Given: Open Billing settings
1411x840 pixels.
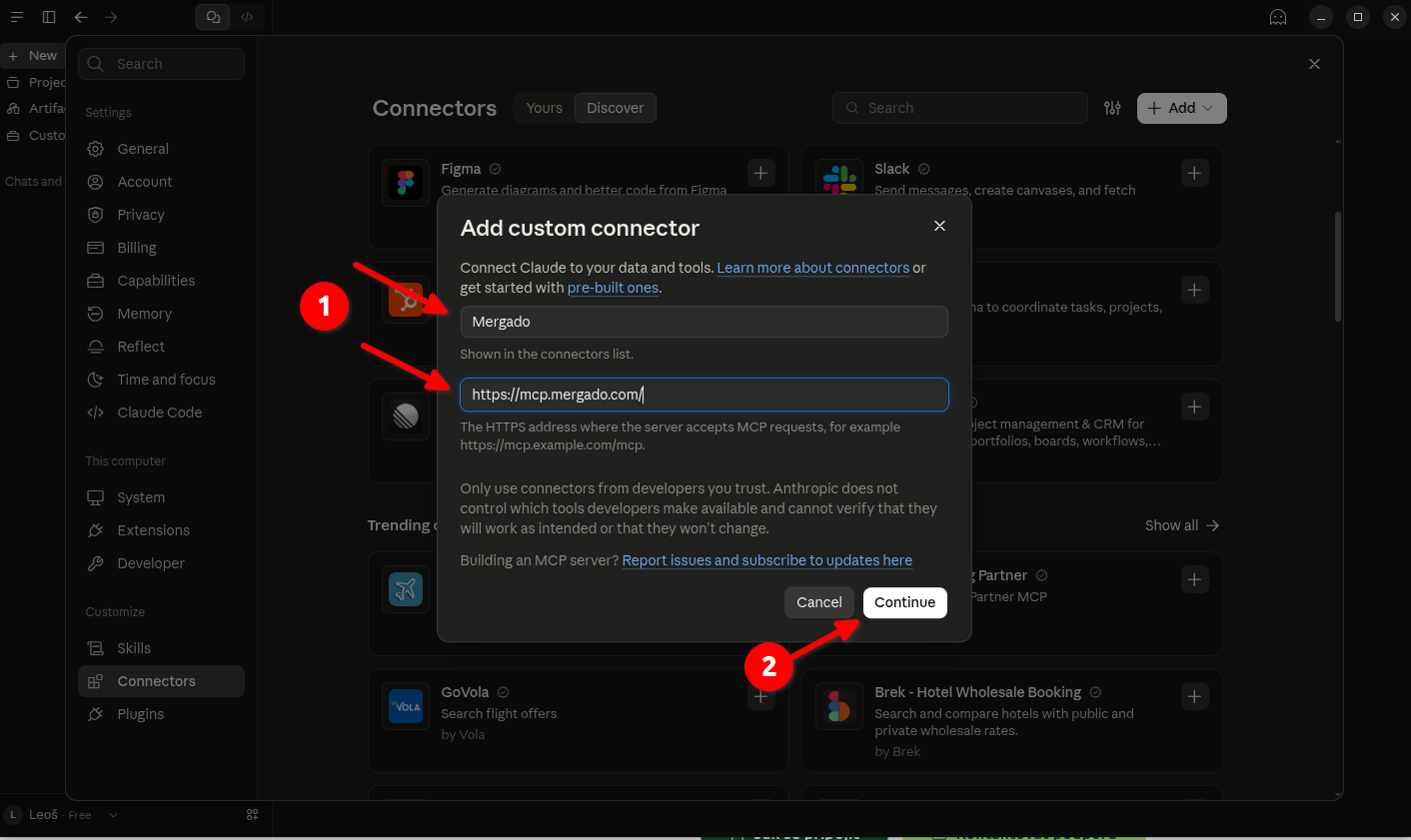Looking at the screenshot, I should [161, 248].
